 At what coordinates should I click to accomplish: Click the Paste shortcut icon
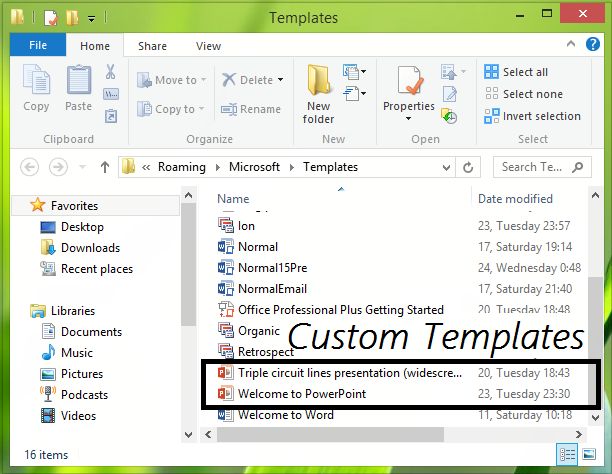[111, 116]
